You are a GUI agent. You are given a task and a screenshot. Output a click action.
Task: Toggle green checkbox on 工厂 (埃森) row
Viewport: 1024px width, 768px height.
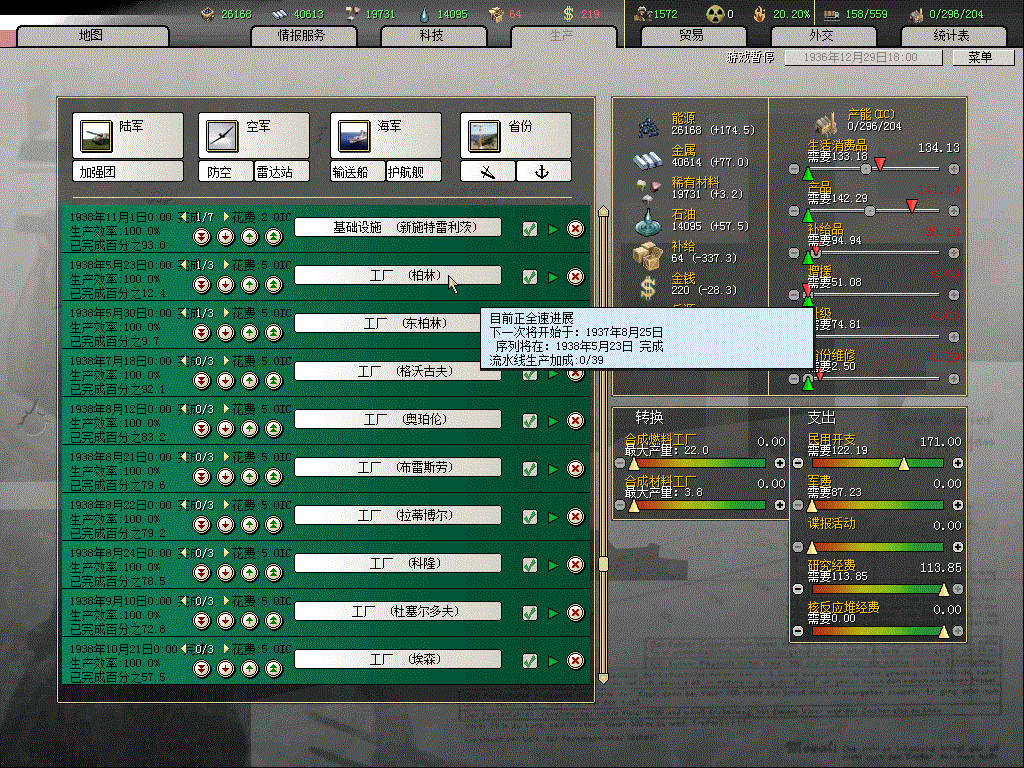(530, 661)
